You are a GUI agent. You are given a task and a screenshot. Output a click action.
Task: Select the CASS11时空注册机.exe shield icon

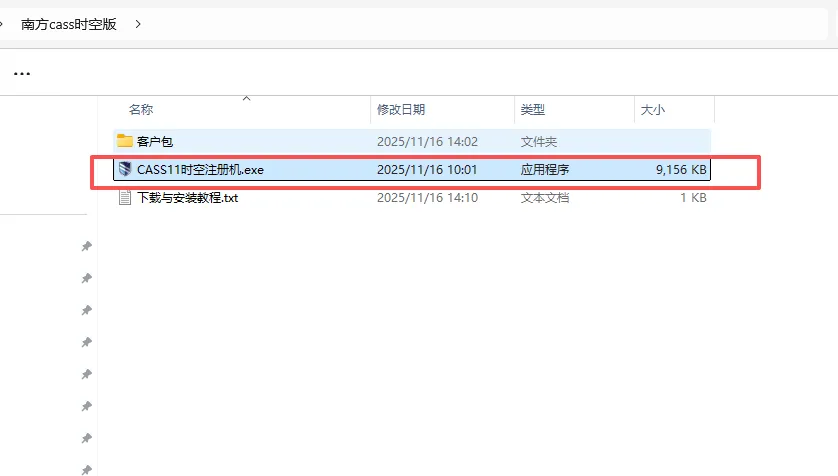[125, 169]
